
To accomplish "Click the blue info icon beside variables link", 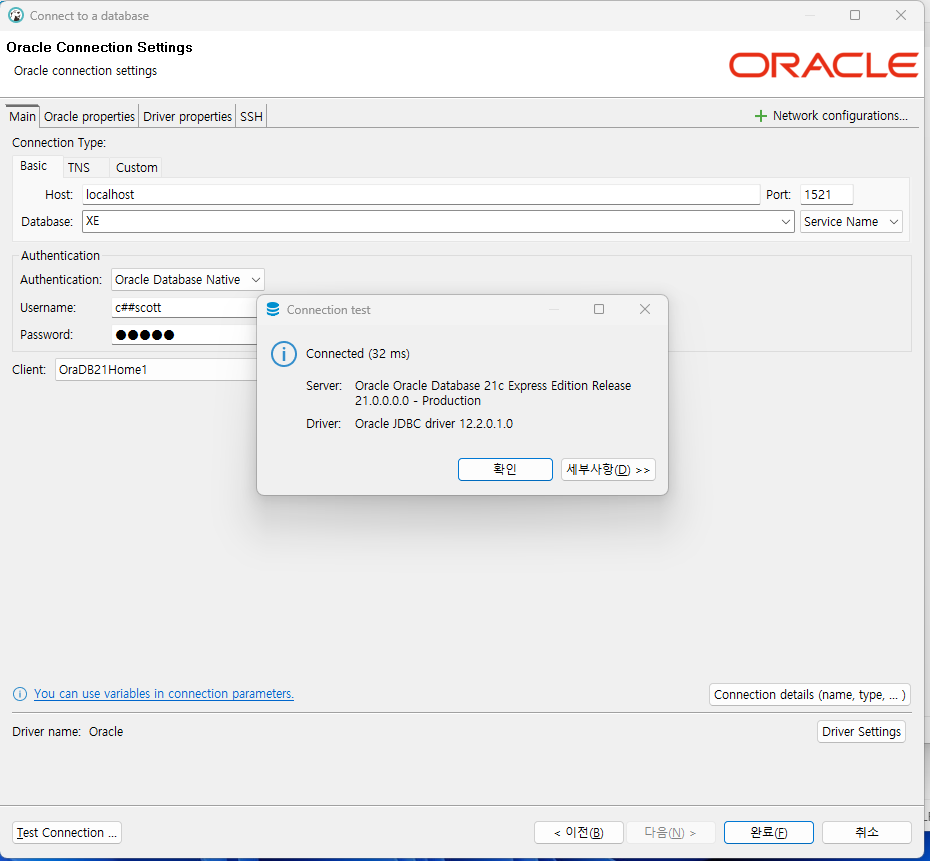I will pyautogui.click(x=20, y=694).
